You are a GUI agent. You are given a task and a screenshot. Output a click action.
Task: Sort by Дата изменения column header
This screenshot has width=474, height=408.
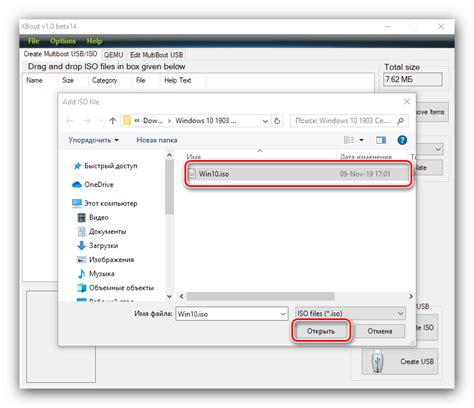click(x=366, y=156)
